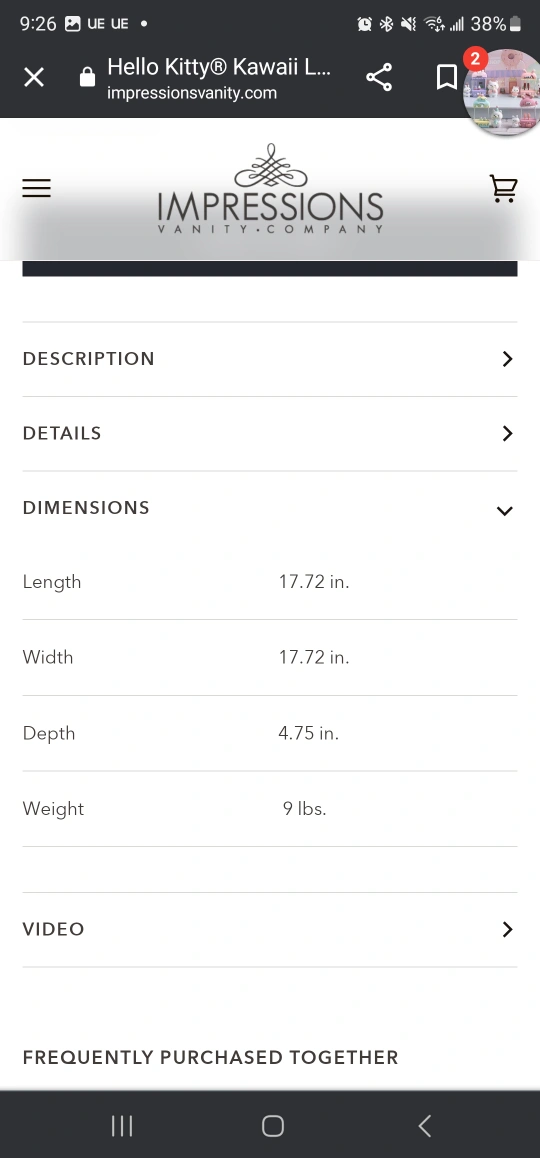Bookmark this page with the bookmark icon
The width and height of the screenshot is (540, 1158).
pyautogui.click(x=447, y=78)
